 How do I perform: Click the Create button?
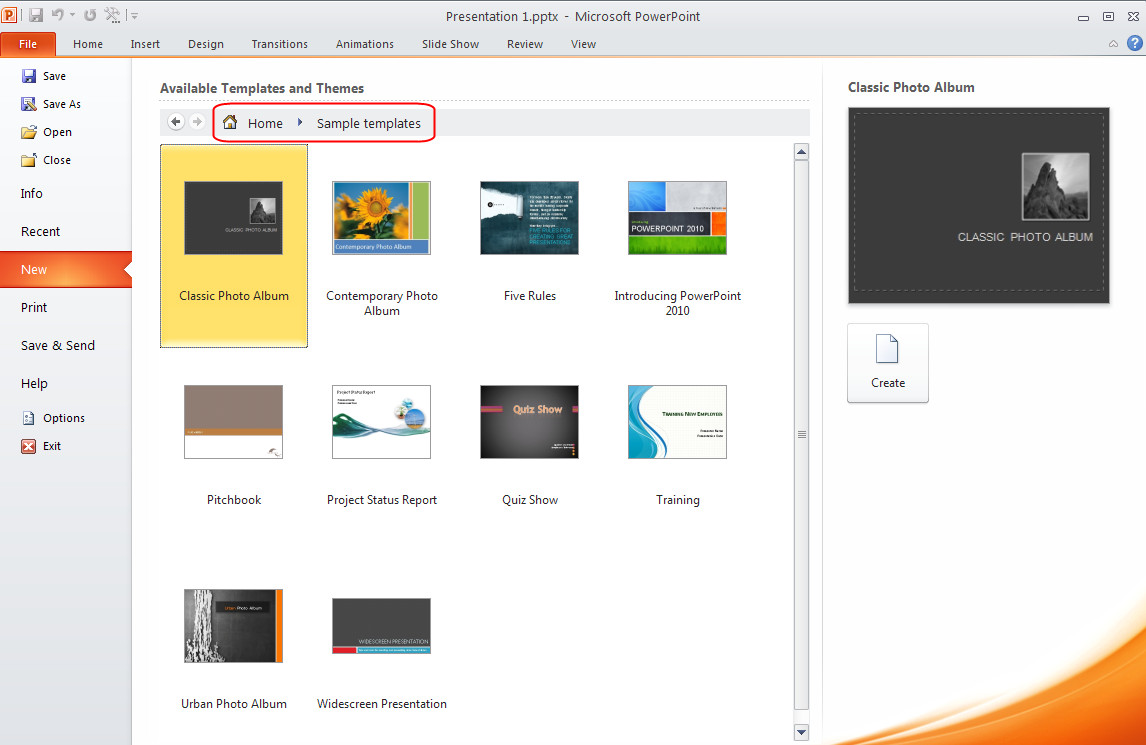coord(887,363)
